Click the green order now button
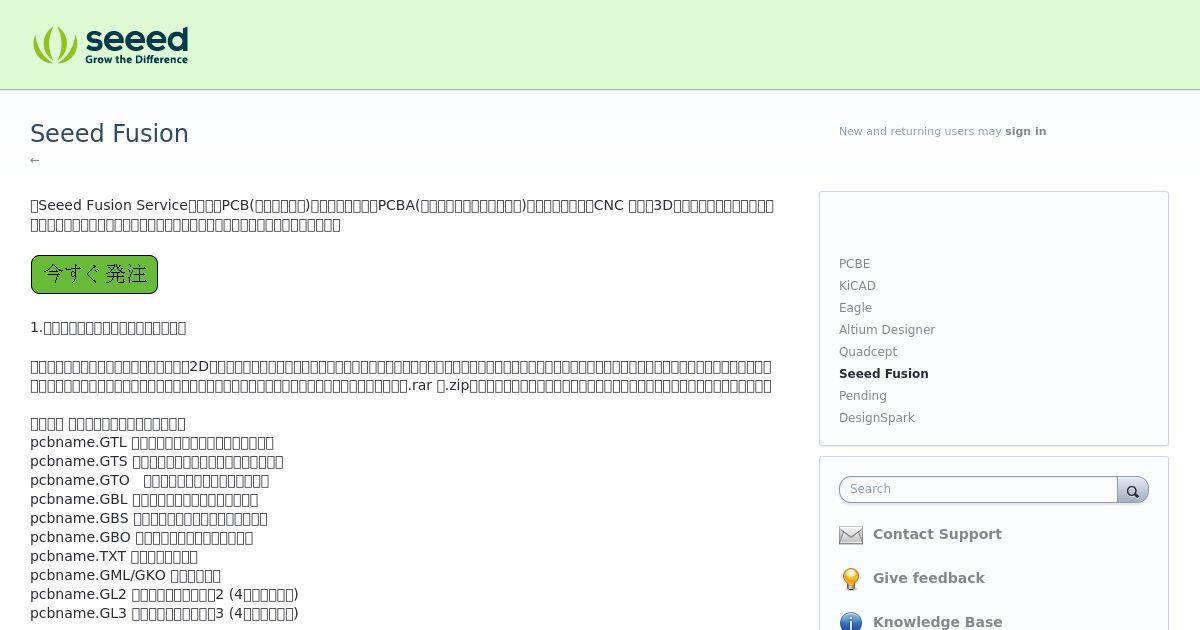This screenshot has width=1200, height=630. [x=94, y=274]
